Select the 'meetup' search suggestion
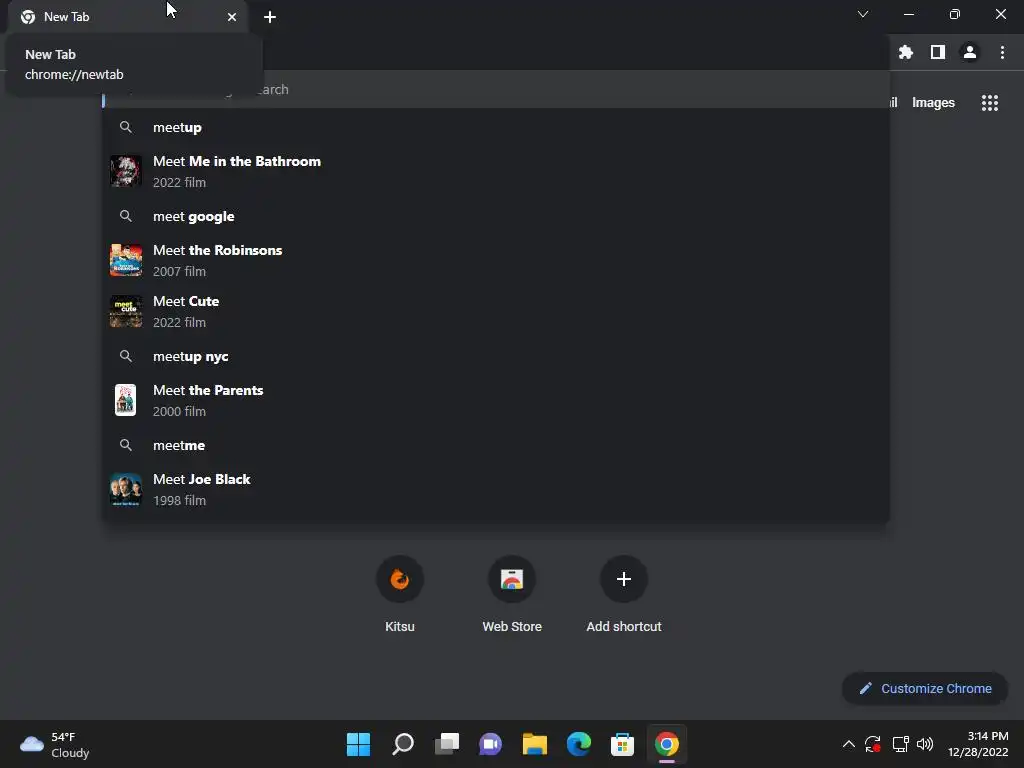Image resolution: width=1024 pixels, height=768 pixels. pyautogui.click(x=496, y=127)
